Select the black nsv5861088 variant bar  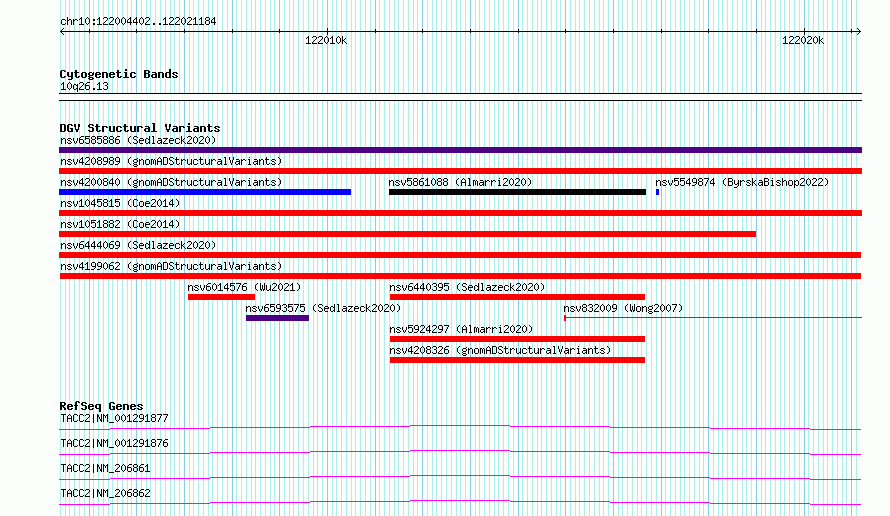tap(518, 192)
